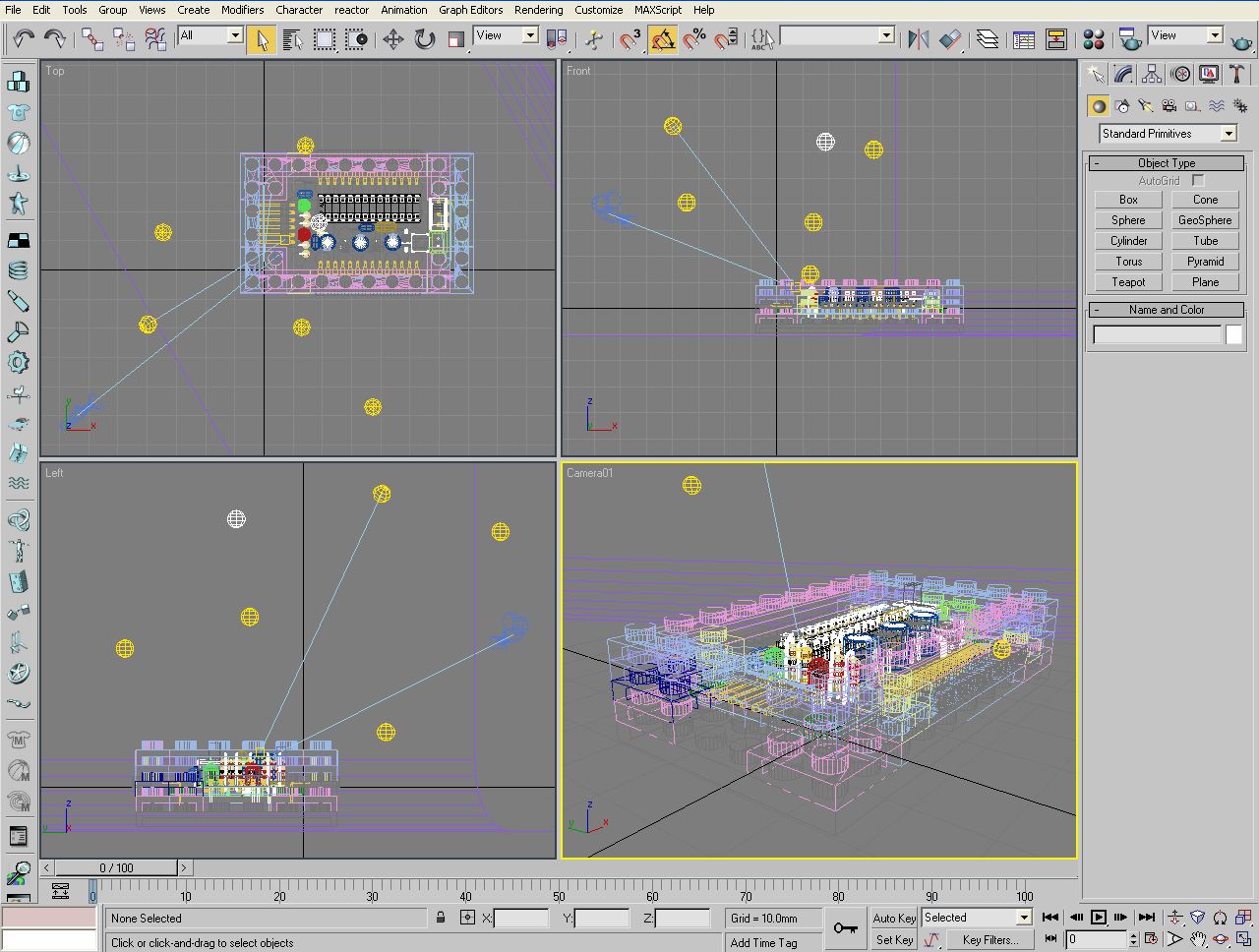Open the selection filter 'All' dropdown
This screenshot has height=952, width=1259.
[235, 35]
